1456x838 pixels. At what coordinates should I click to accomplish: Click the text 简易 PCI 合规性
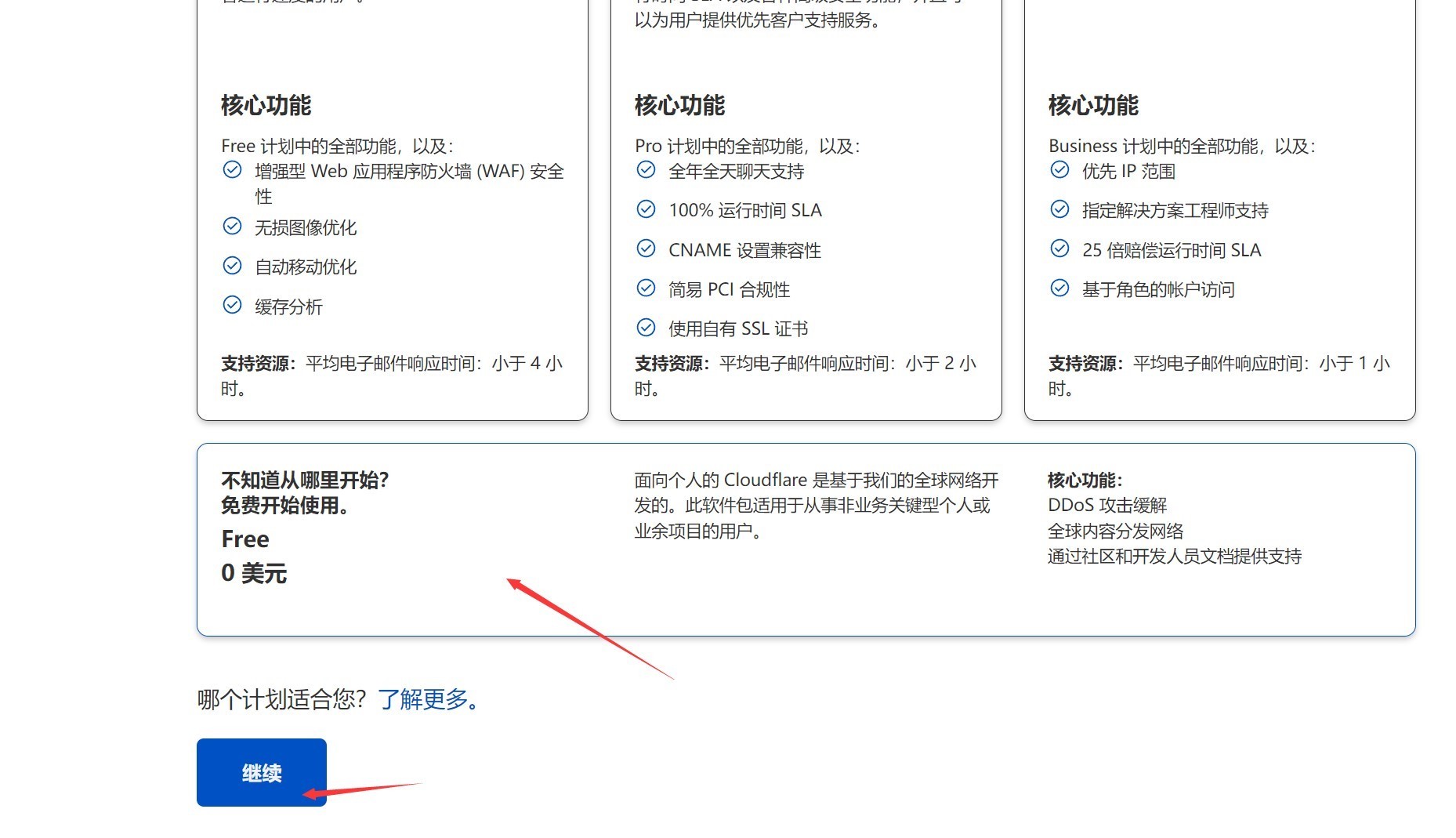point(729,289)
